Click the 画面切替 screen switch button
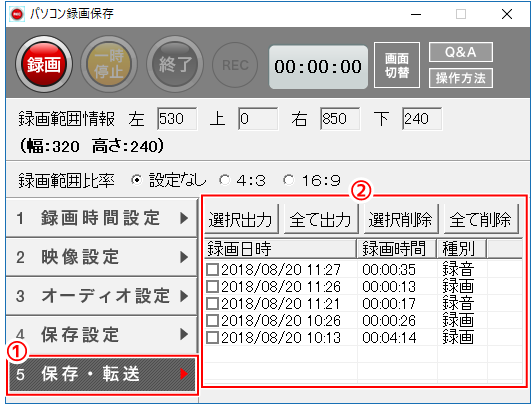532x404 pixels. coord(397,65)
